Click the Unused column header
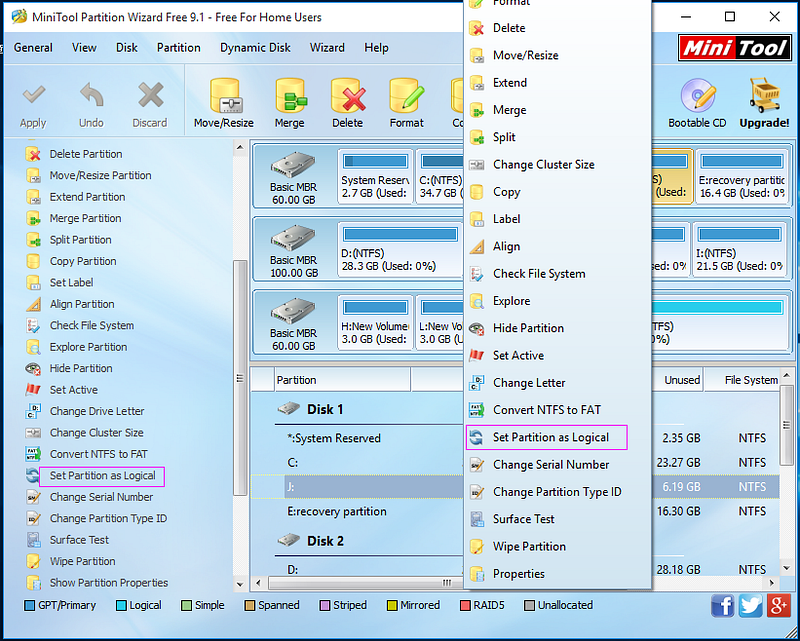This screenshot has width=800, height=641. (x=677, y=380)
